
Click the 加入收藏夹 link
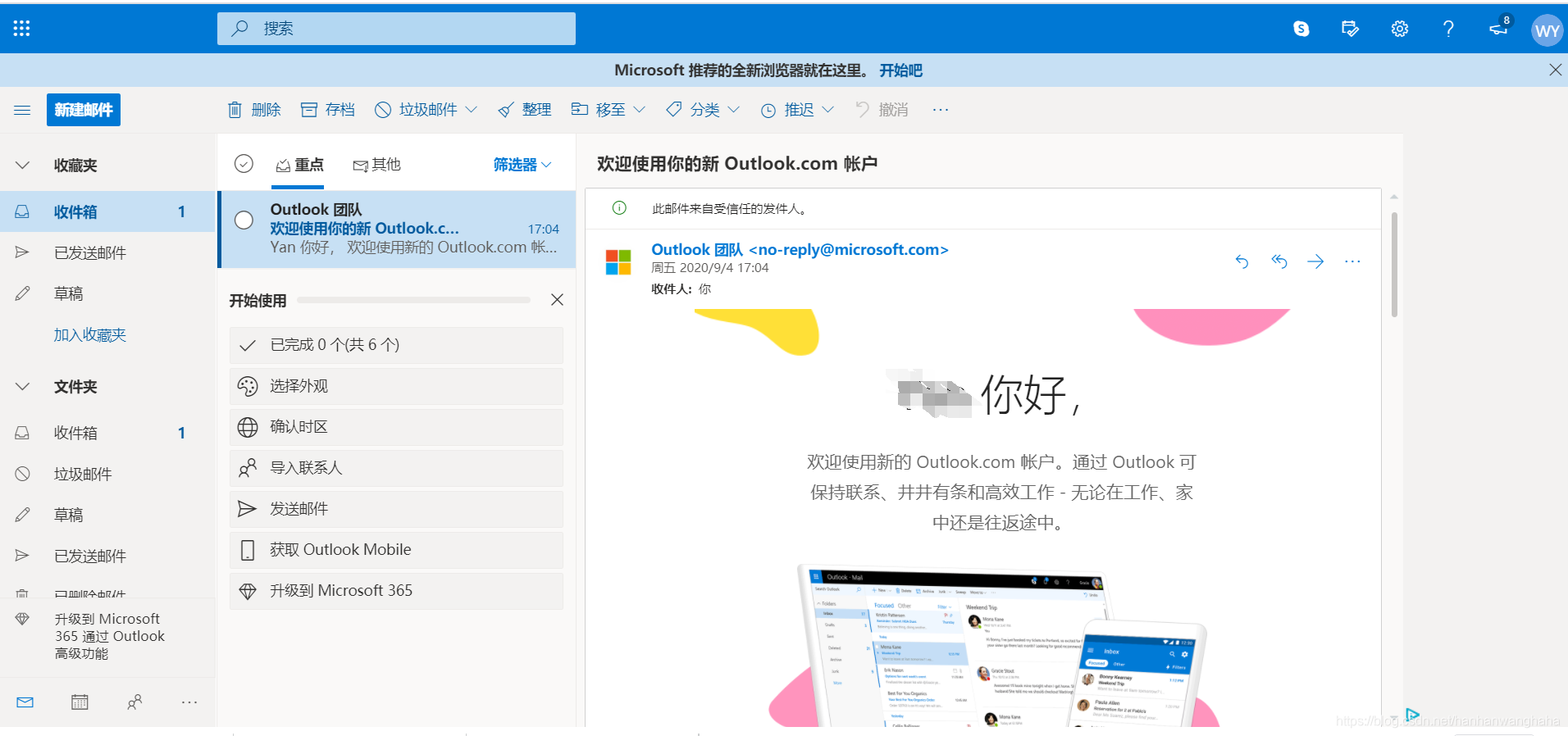[90, 334]
